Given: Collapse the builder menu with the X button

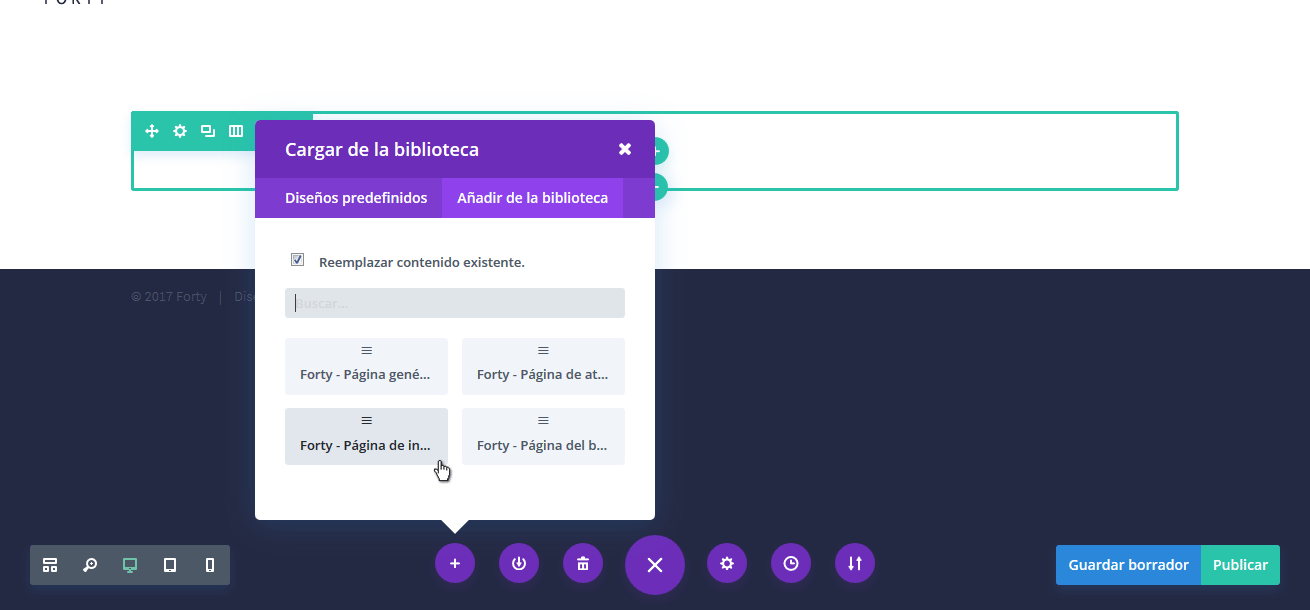Looking at the screenshot, I should click(x=655, y=565).
